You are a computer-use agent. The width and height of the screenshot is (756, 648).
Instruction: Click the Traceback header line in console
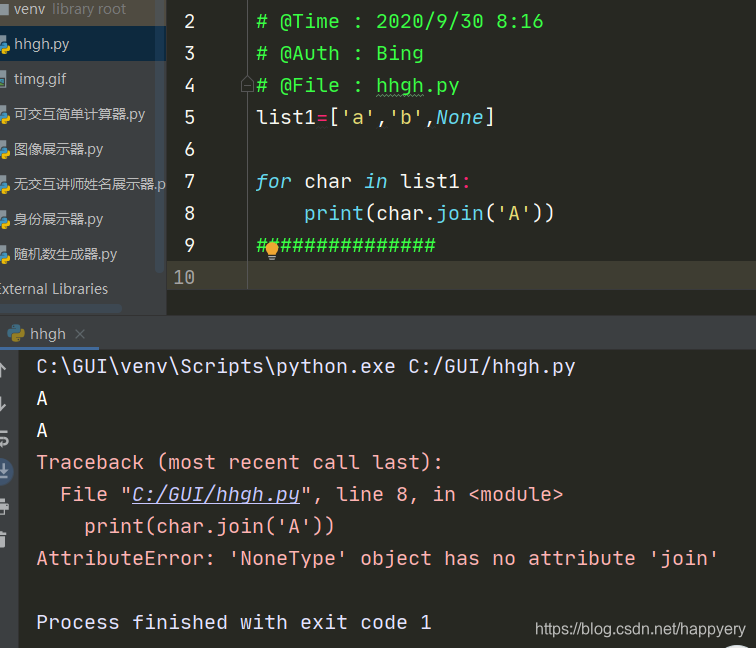pos(239,462)
